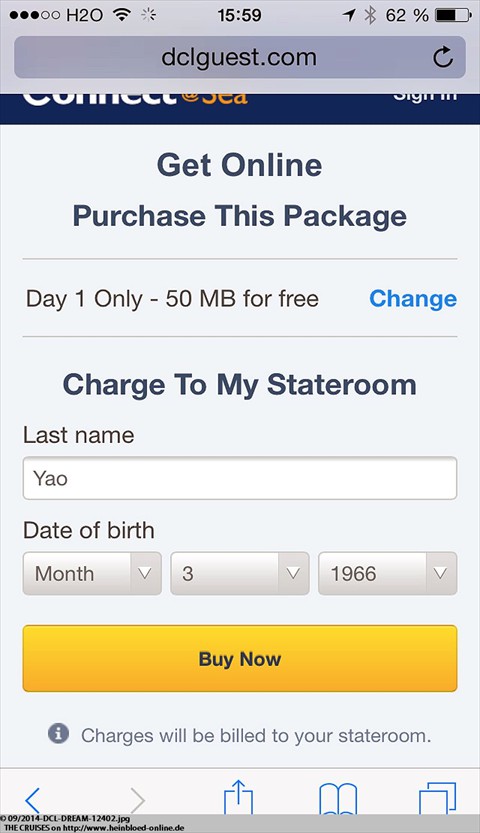Tap the Safari back arrow
480x833 pixels.
point(32,801)
